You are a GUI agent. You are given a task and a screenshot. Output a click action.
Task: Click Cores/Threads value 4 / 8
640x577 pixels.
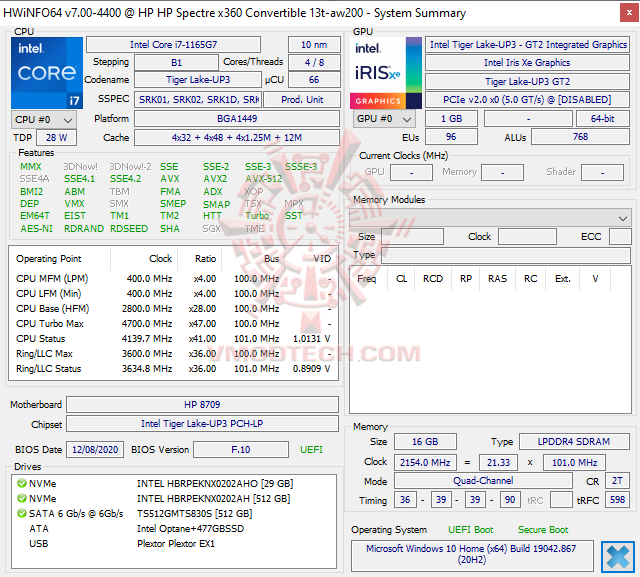314,62
